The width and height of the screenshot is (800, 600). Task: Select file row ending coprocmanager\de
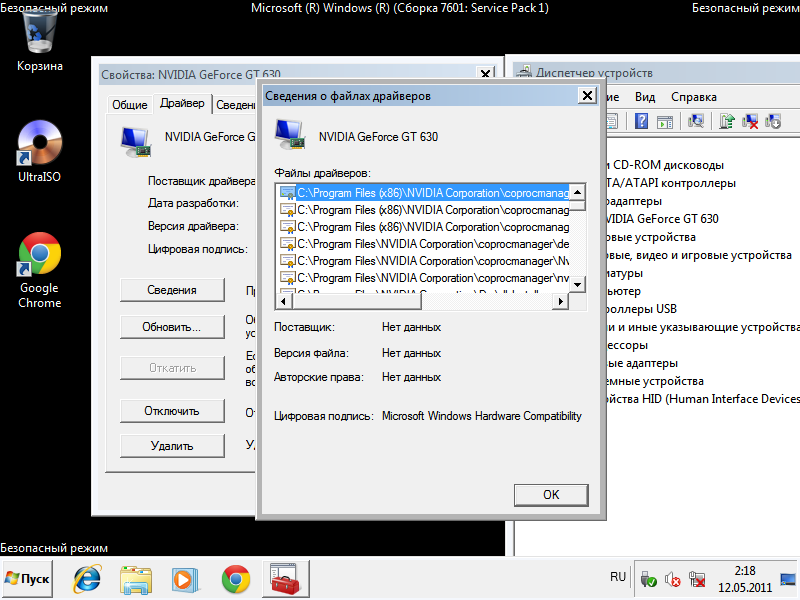tap(424, 244)
